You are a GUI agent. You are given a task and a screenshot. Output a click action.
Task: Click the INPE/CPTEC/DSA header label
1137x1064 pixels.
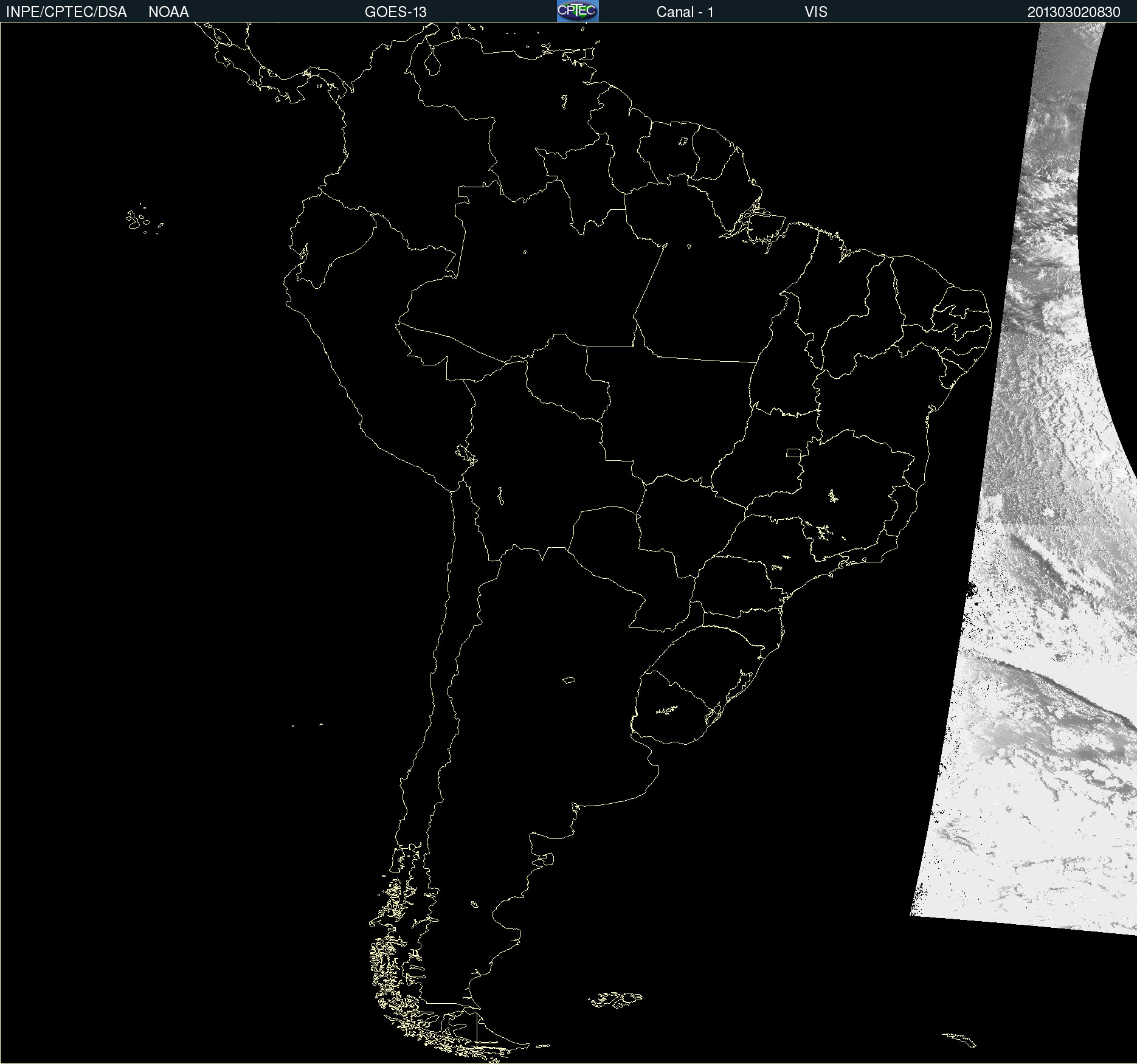(66, 12)
